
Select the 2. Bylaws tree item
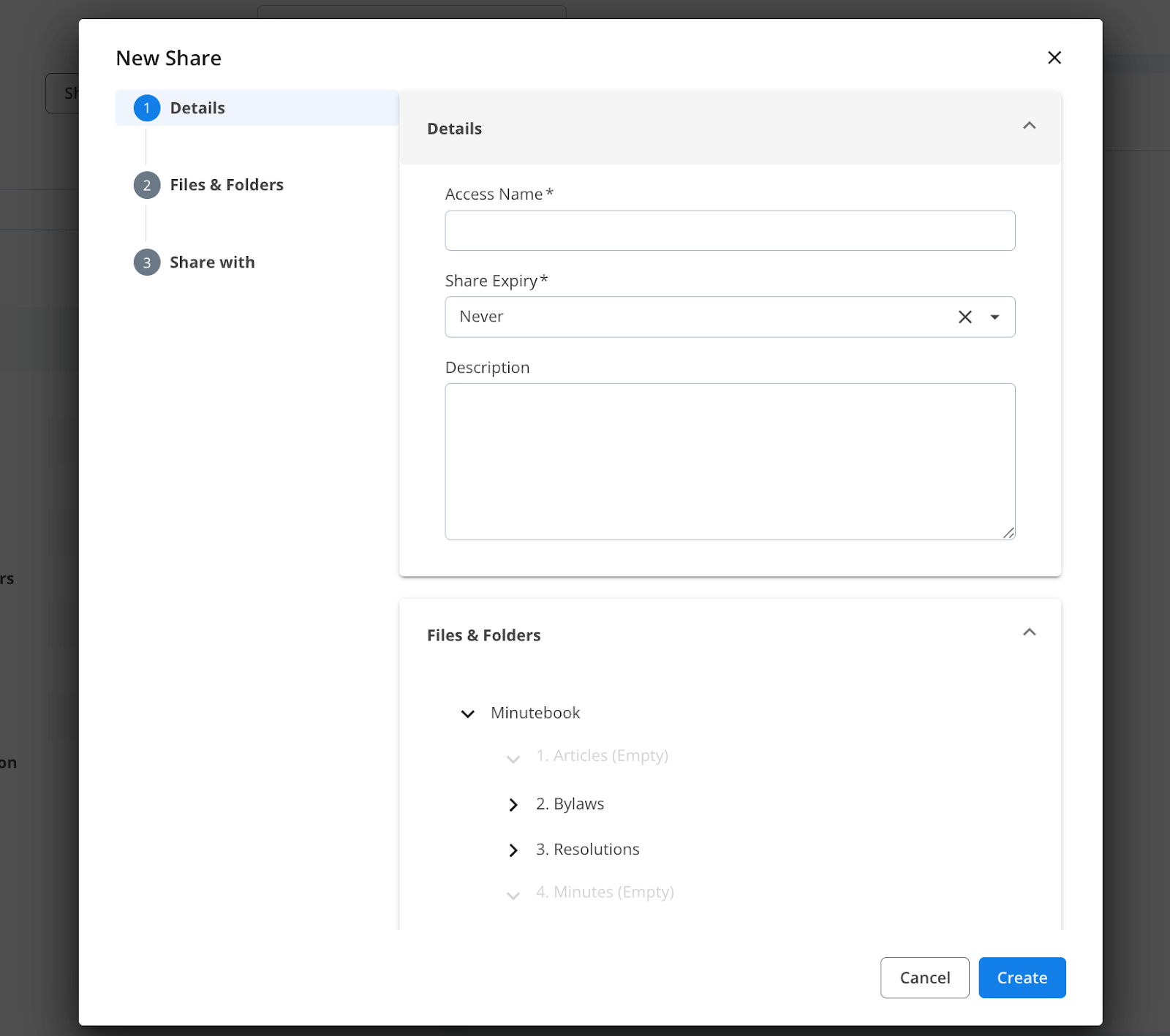pyautogui.click(x=570, y=804)
